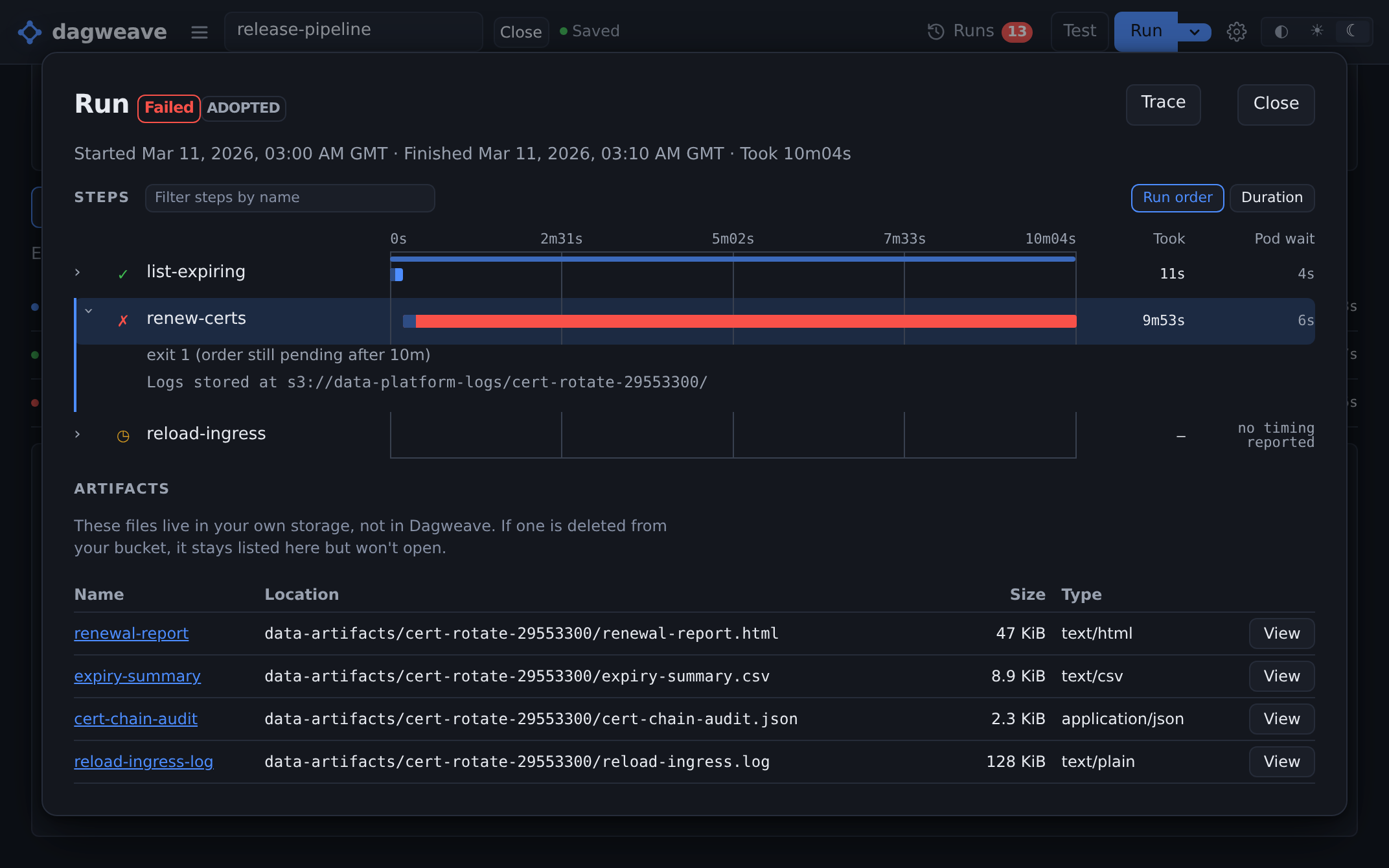1389x868 pixels.
Task: View the cert-chain-audit.json artifact
Action: (x=1281, y=719)
